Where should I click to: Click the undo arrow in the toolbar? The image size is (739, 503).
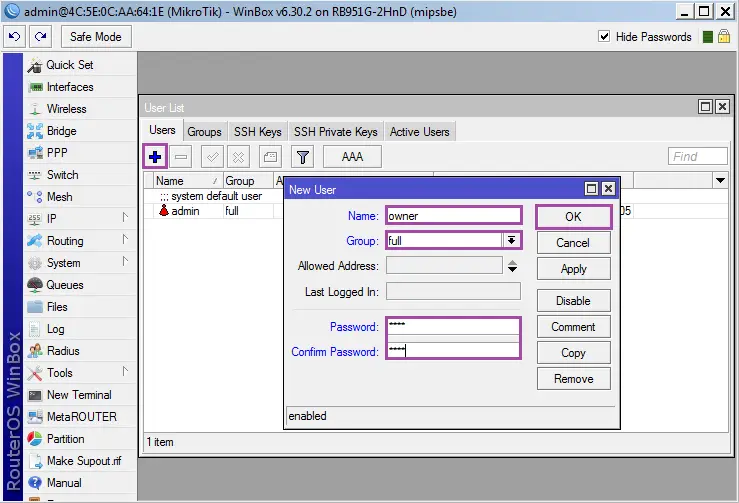coord(15,37)
